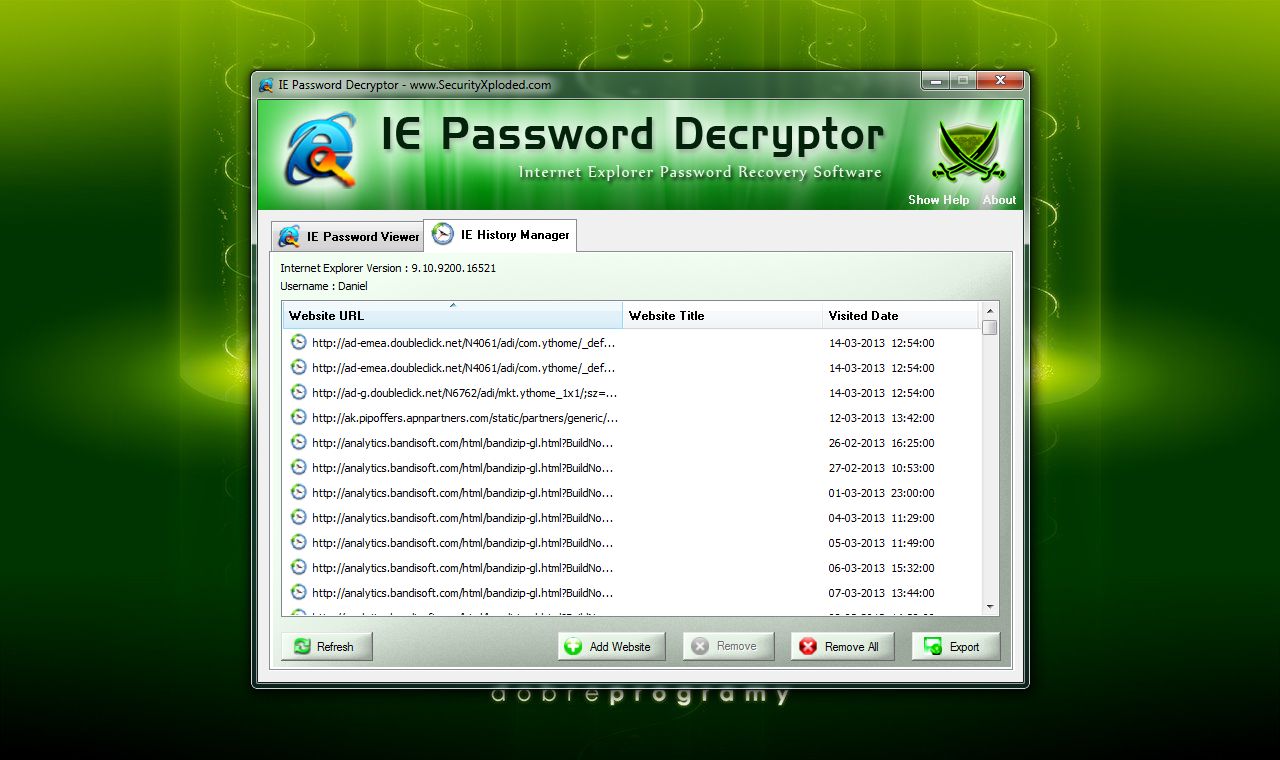Image resolution: width=1280 pixels, height=760 pixels.
Task: Click the IE Password Viewer tab icon
Action: [289, 237]
